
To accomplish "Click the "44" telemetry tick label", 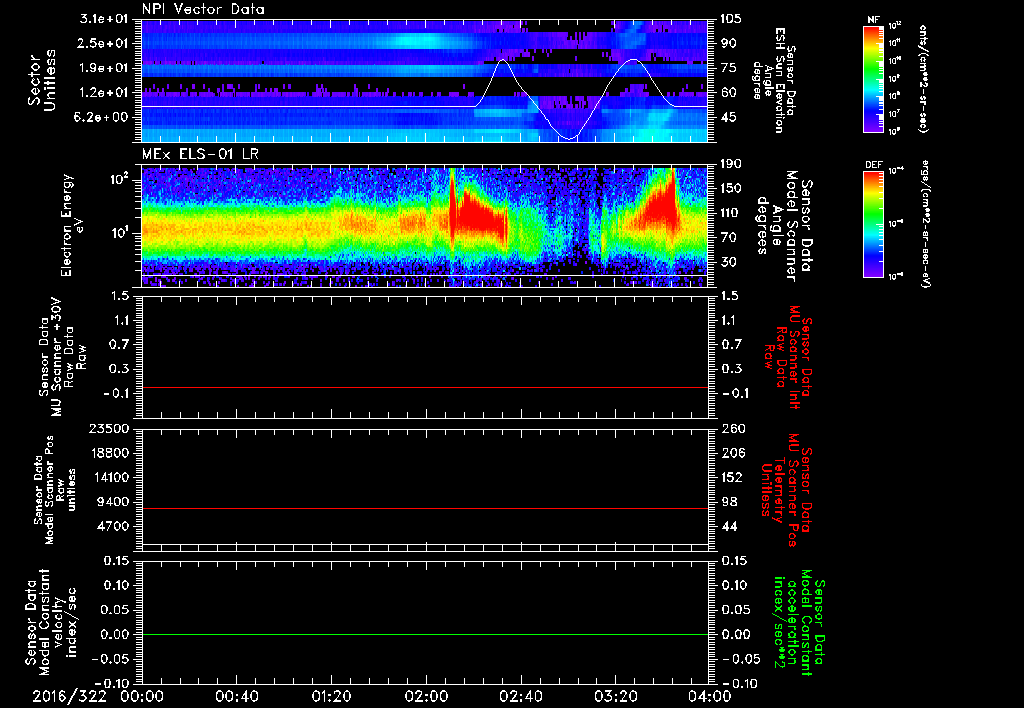I will click(x=728, y=526).
